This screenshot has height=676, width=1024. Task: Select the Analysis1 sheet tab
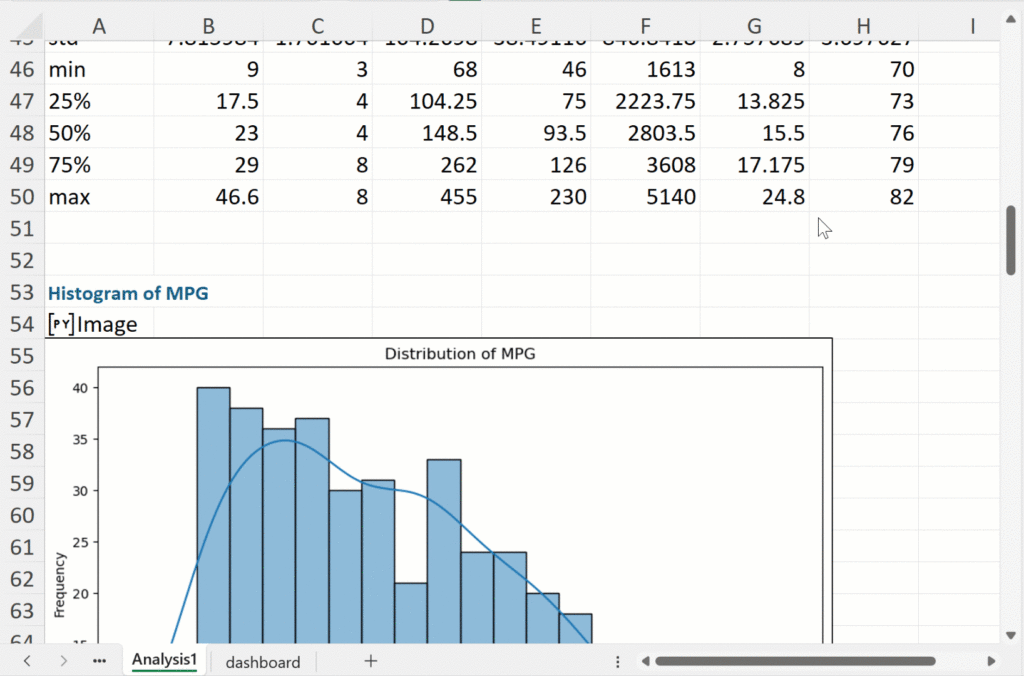coord(165,661)
